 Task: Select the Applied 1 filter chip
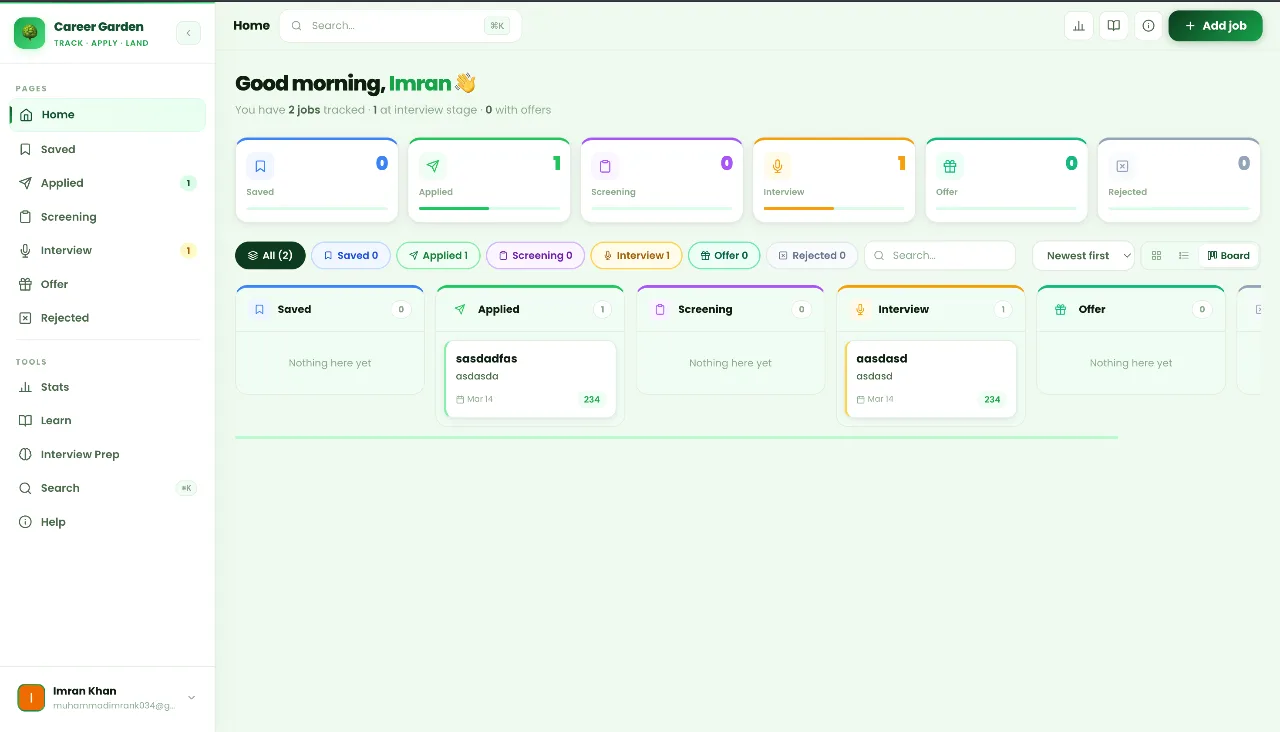pyautogui.click(x=438, y=256)
